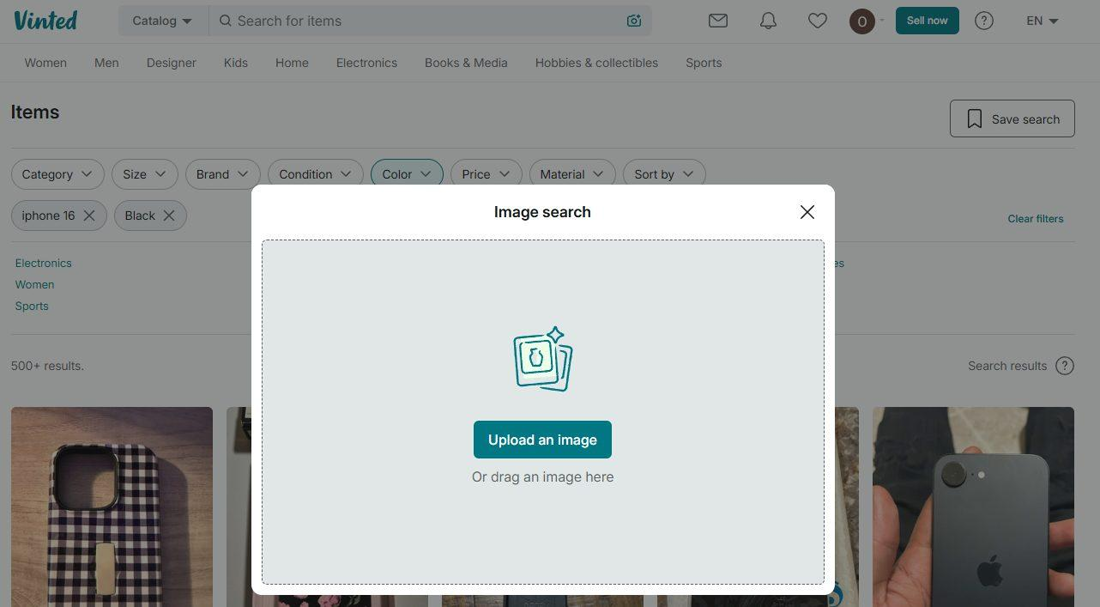Click the Search for items field

point(429,21)
